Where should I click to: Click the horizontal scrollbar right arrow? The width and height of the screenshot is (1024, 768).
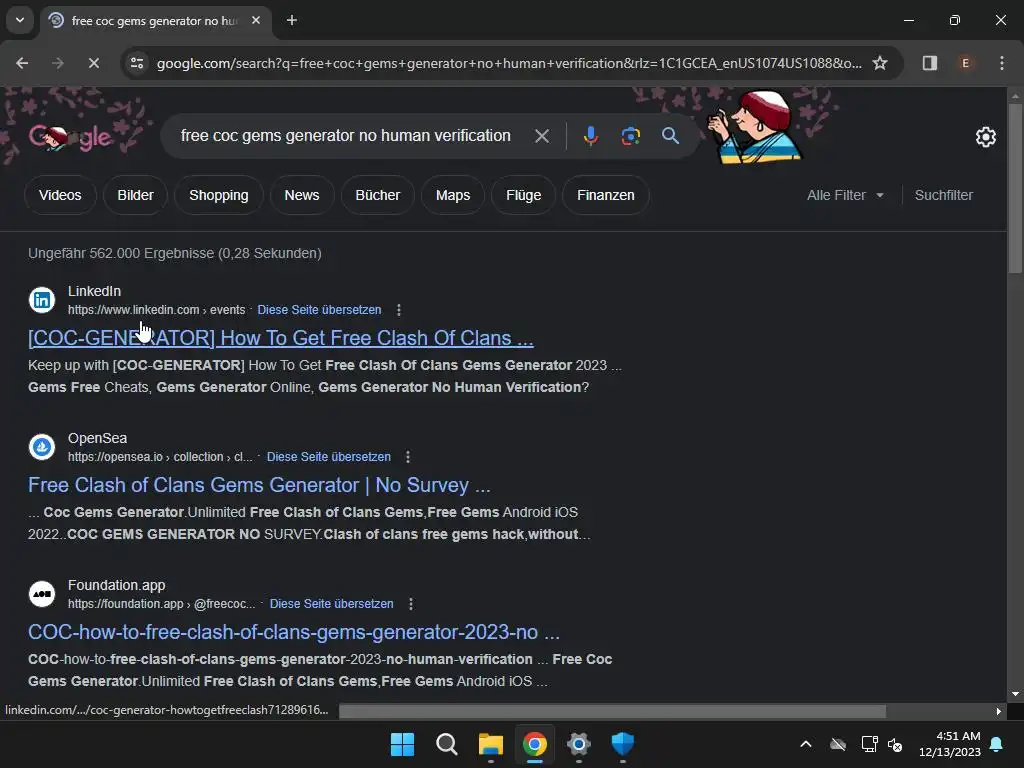tap(999, 711)
